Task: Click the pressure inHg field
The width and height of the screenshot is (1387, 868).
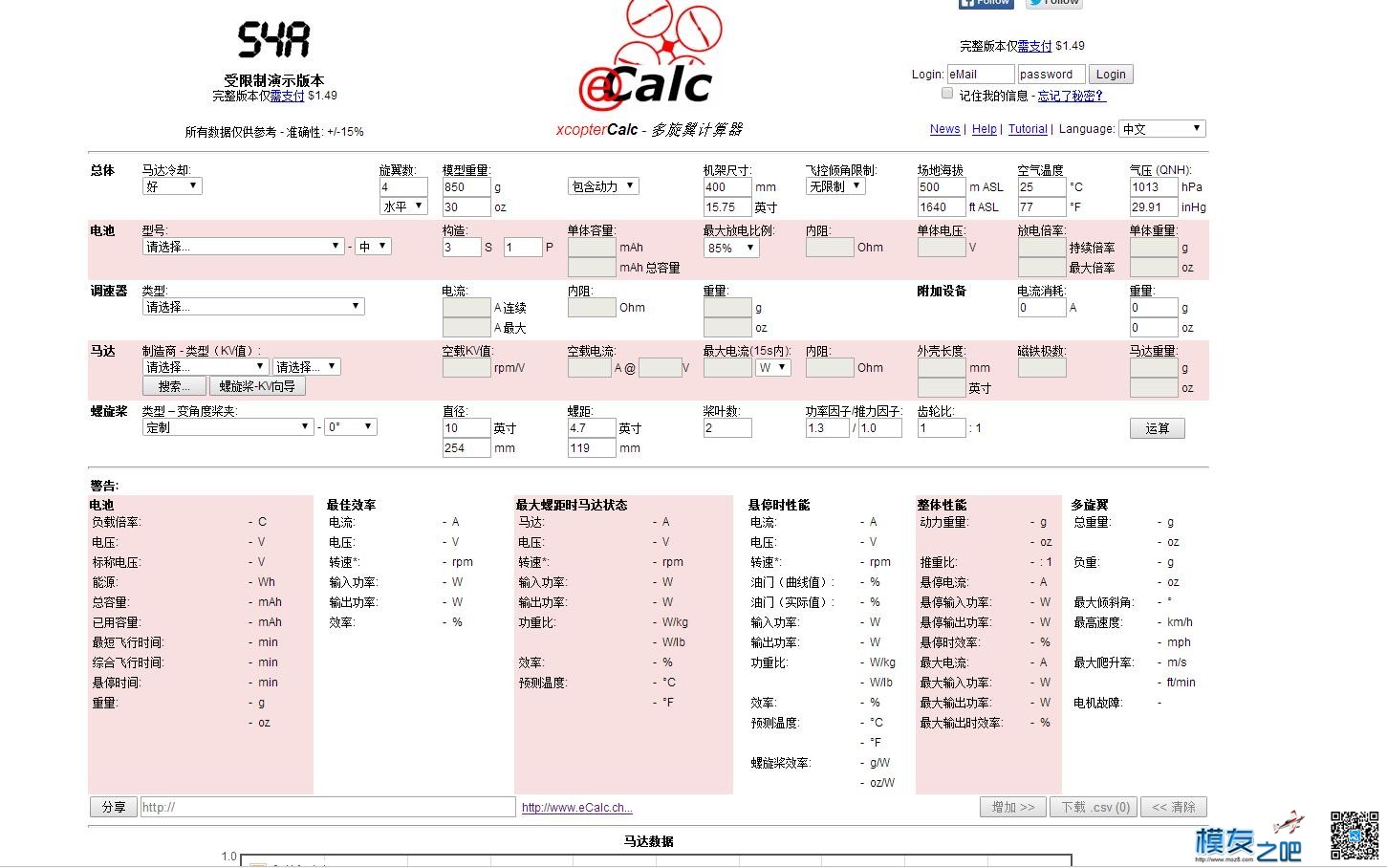Action: click(1154, 207)
